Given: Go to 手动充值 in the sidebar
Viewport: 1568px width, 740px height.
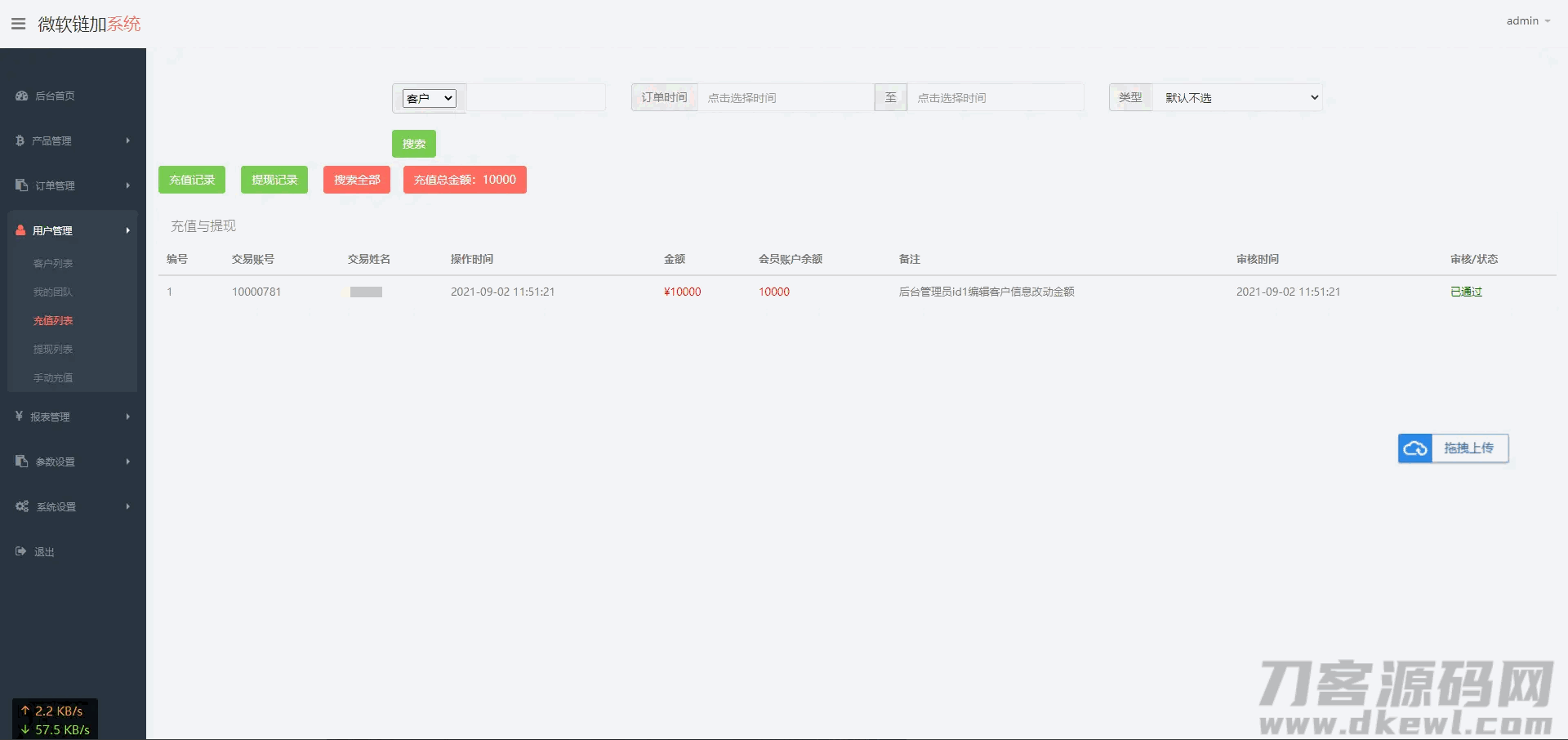Looking at the screenshot, I should tap(53, 377).
